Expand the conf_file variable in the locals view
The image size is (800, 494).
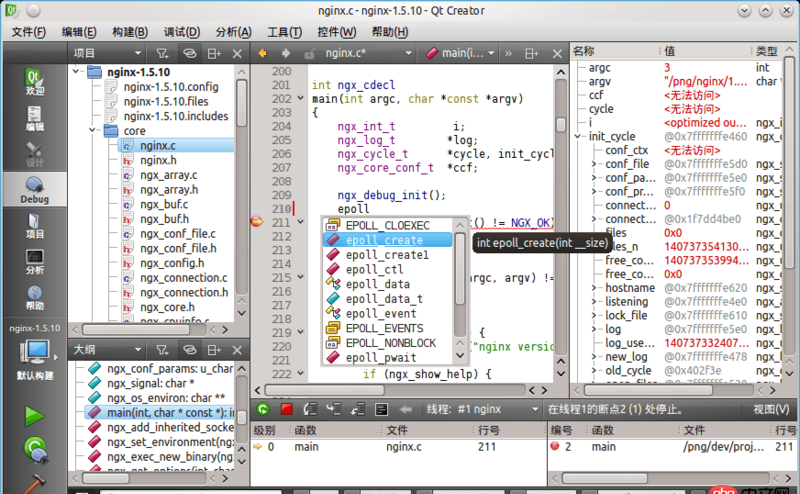pyautogui.click(x=594, y=164)
